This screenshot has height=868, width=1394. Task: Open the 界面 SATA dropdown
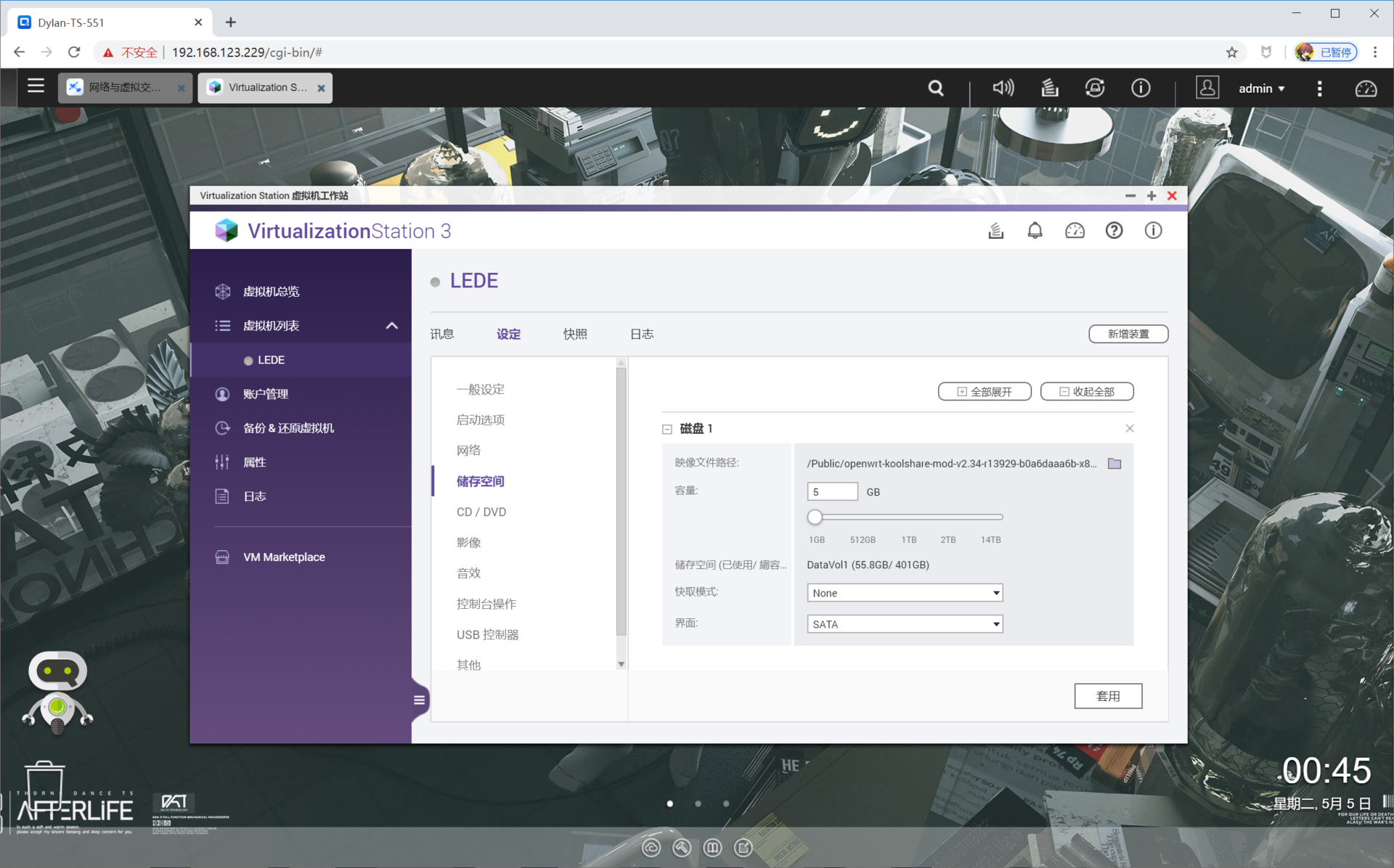click(x=905, y=624)
